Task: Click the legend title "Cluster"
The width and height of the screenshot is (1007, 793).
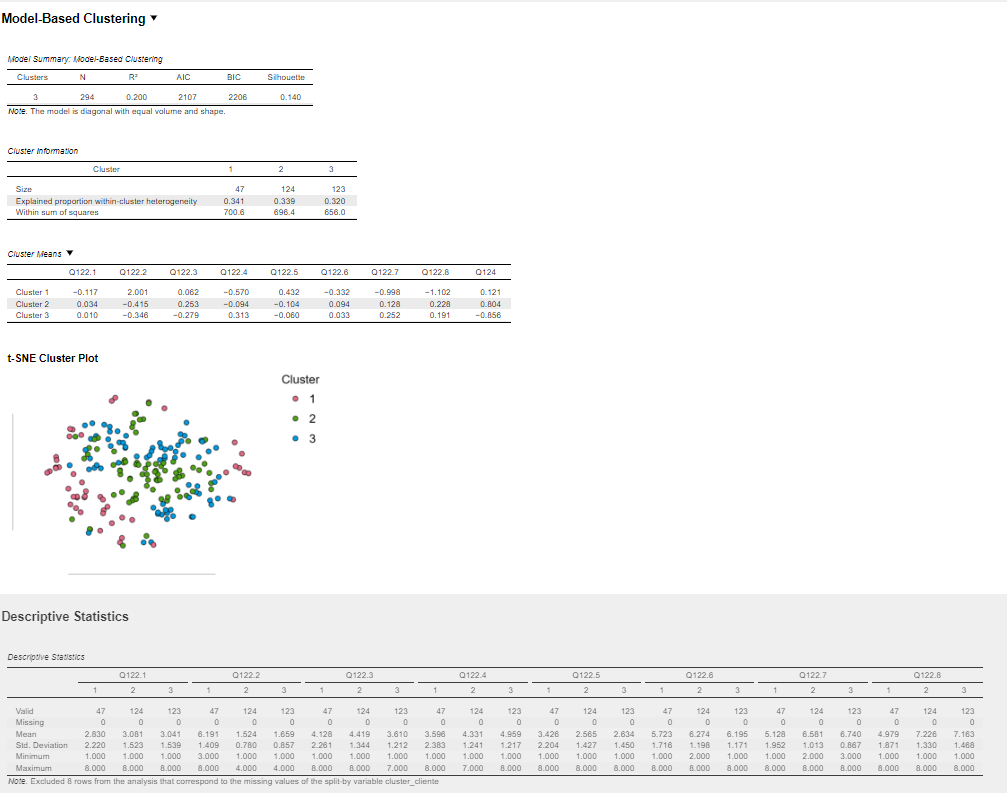Action: click(300, 379)
